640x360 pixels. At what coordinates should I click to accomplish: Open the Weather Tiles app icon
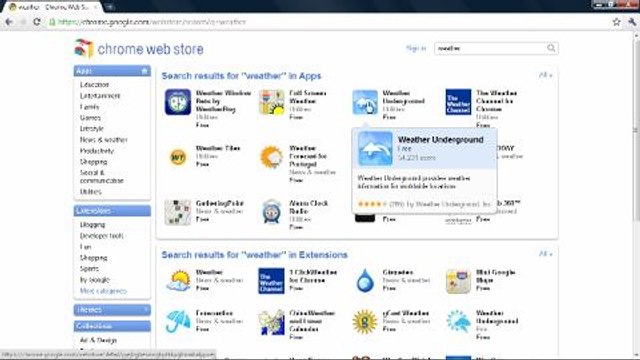tap(178, 157)
